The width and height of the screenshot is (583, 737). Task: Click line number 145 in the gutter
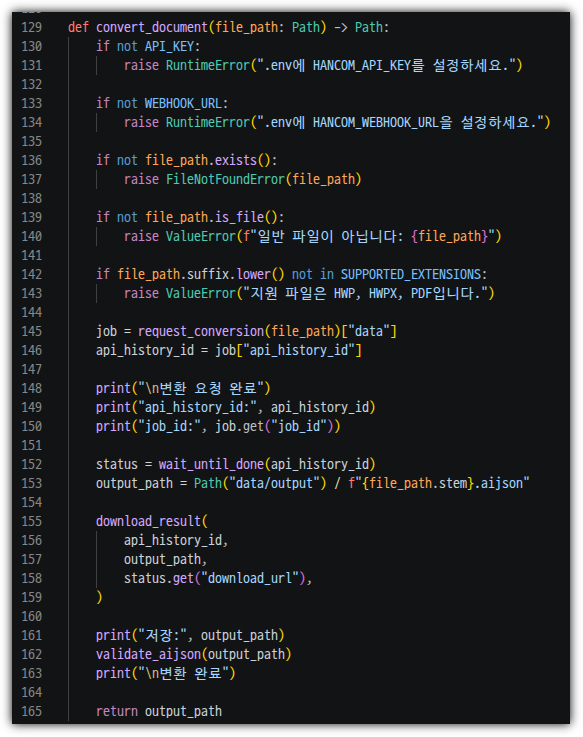(x=32, y=331)
